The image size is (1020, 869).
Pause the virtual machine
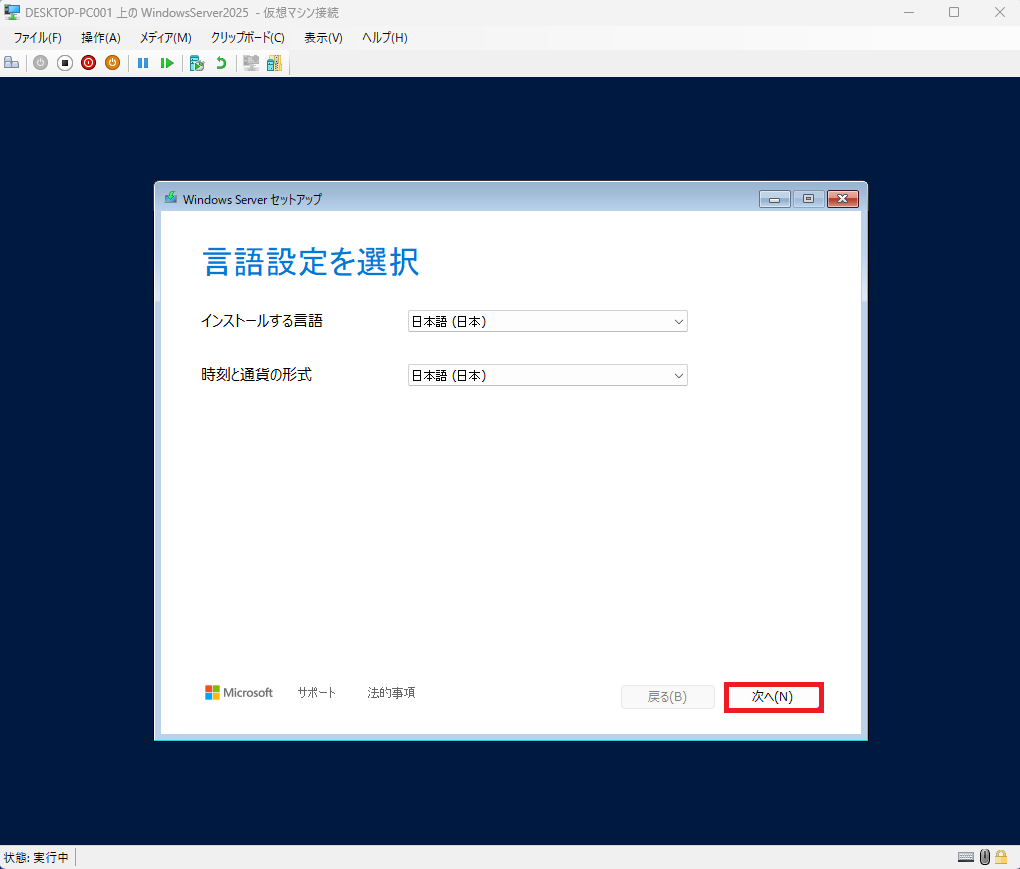coord(143,63)
